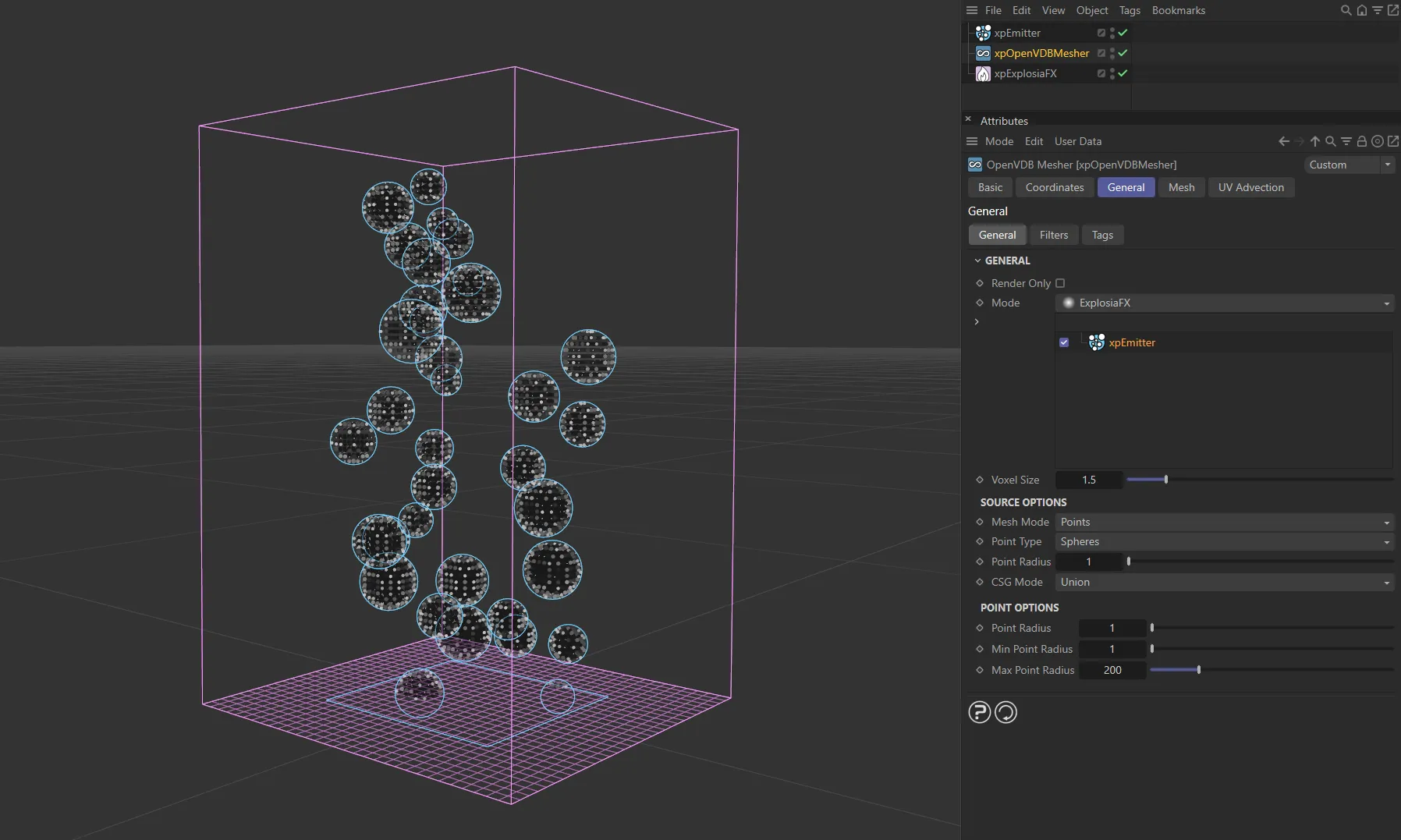Click the back arrow in Attributes panel
Image resolution: width=1401 pixels, height=840 pixels.
click(1283, 141)
